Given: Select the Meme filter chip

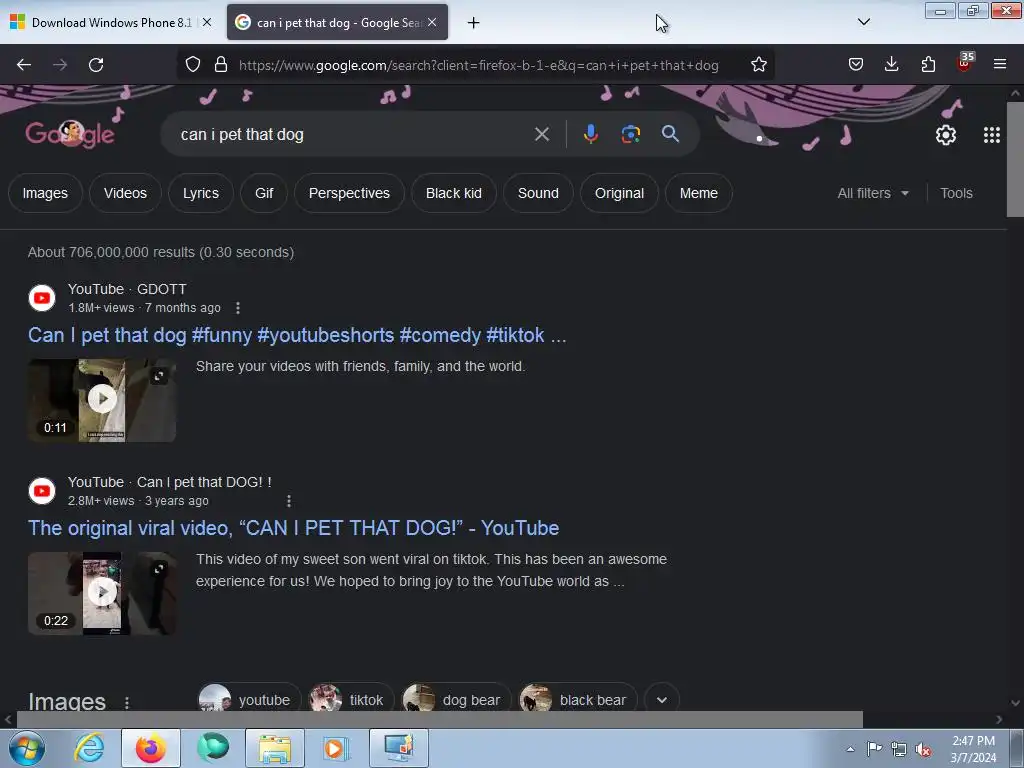Looking at the screenshot, I should coord(699,193).
